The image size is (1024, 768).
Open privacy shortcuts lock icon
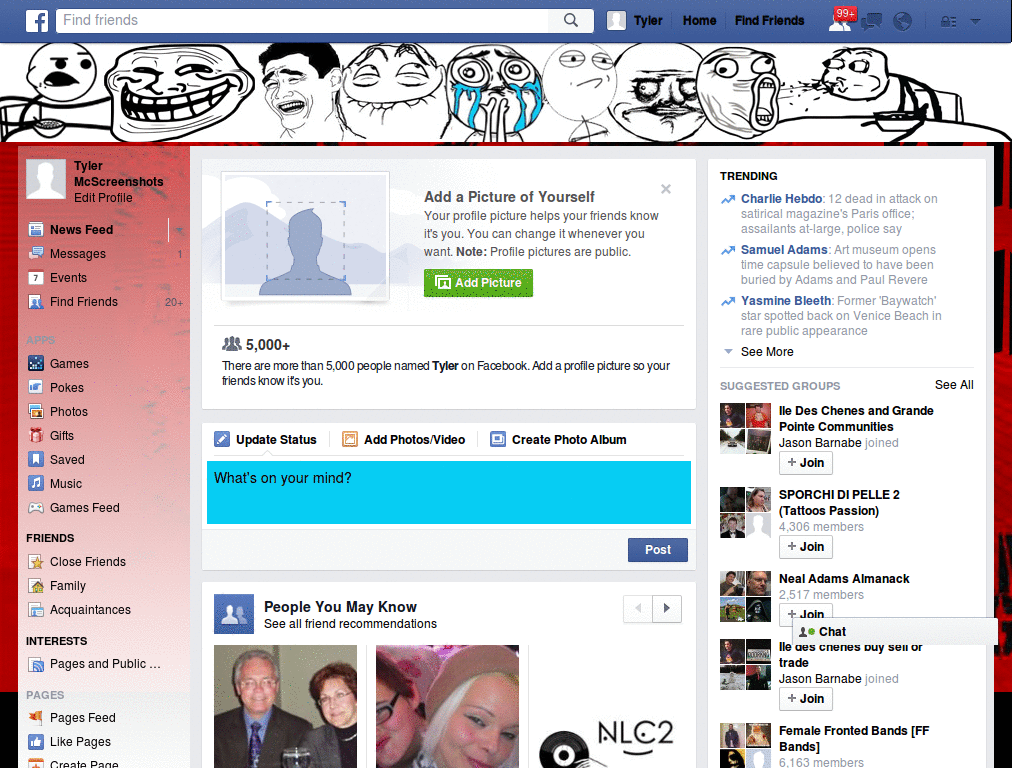point(948,22)
